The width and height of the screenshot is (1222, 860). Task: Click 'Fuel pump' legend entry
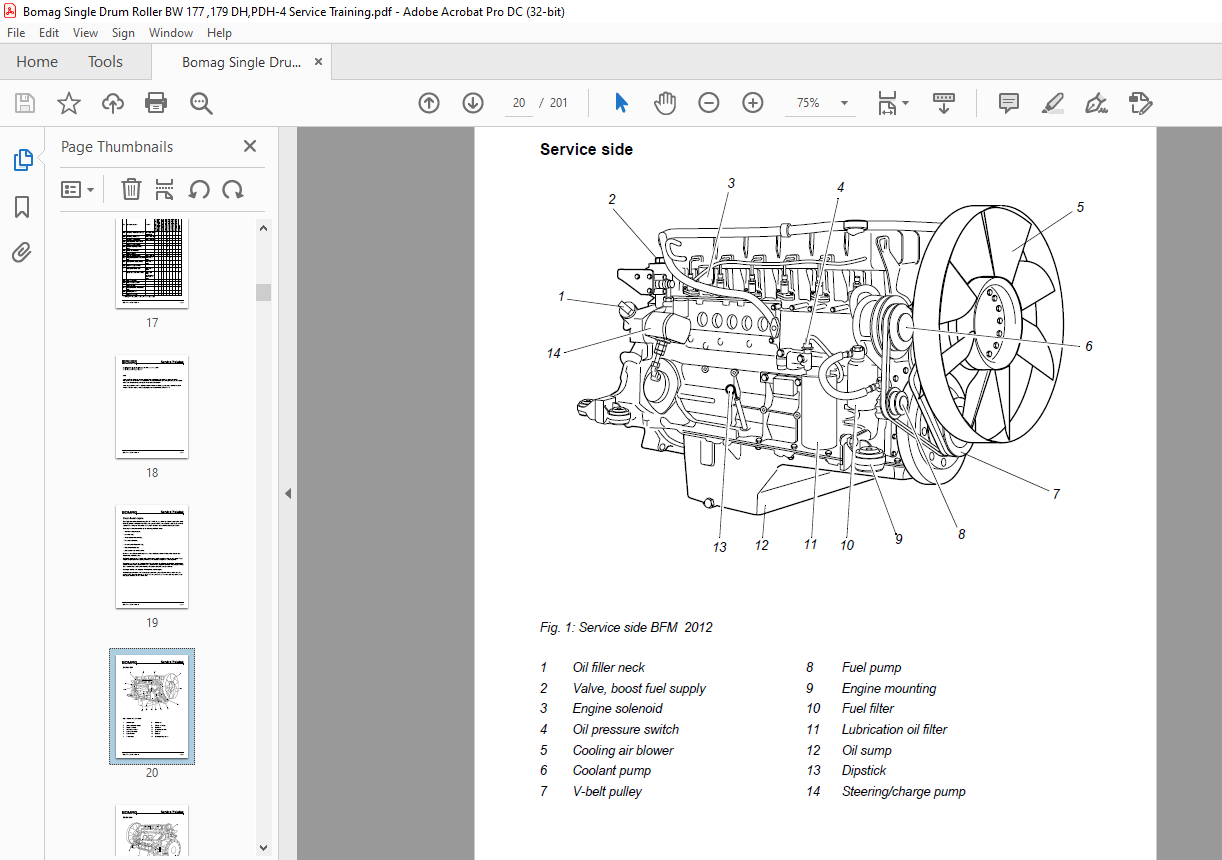(871, 667)
